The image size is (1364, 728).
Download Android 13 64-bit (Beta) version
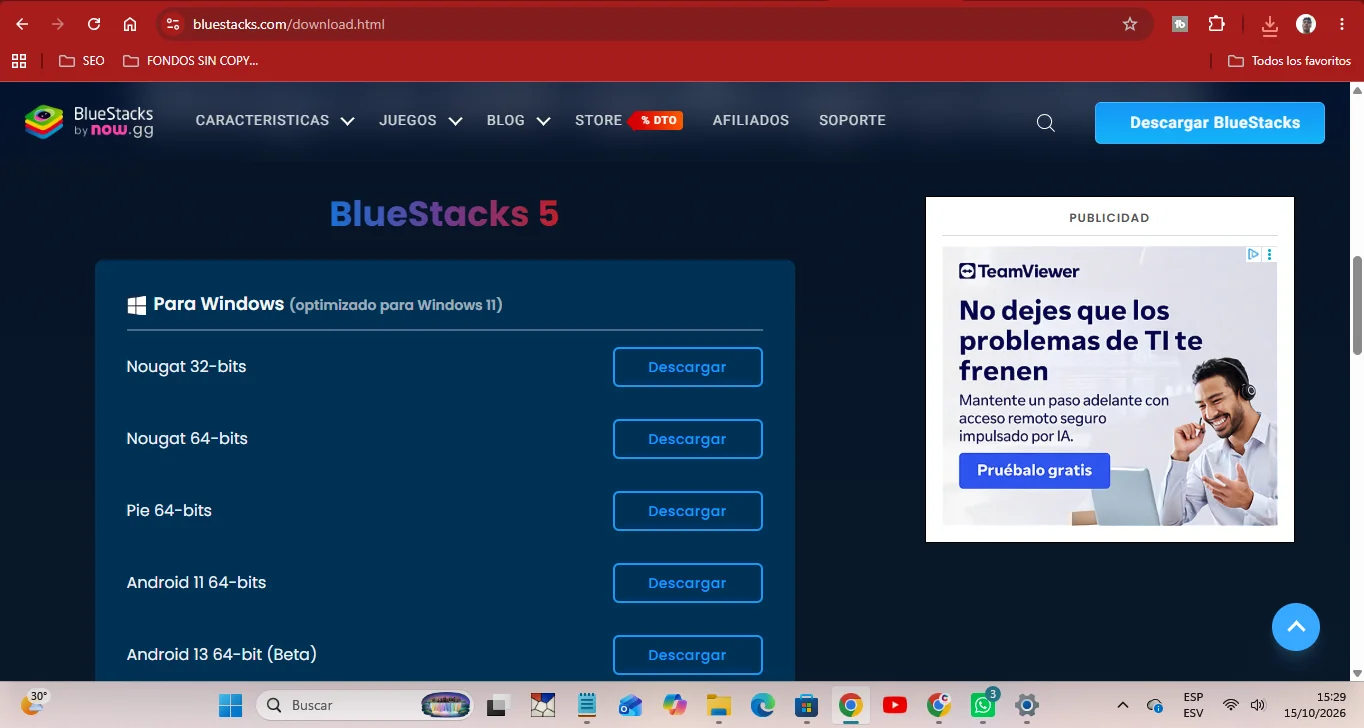pos(687,655)
